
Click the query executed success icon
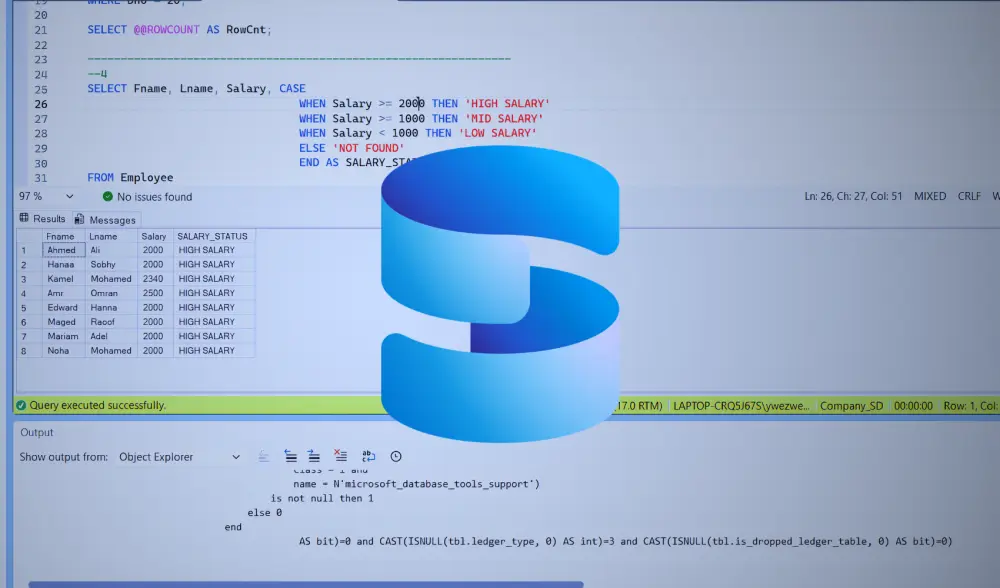tap(21, 405)
